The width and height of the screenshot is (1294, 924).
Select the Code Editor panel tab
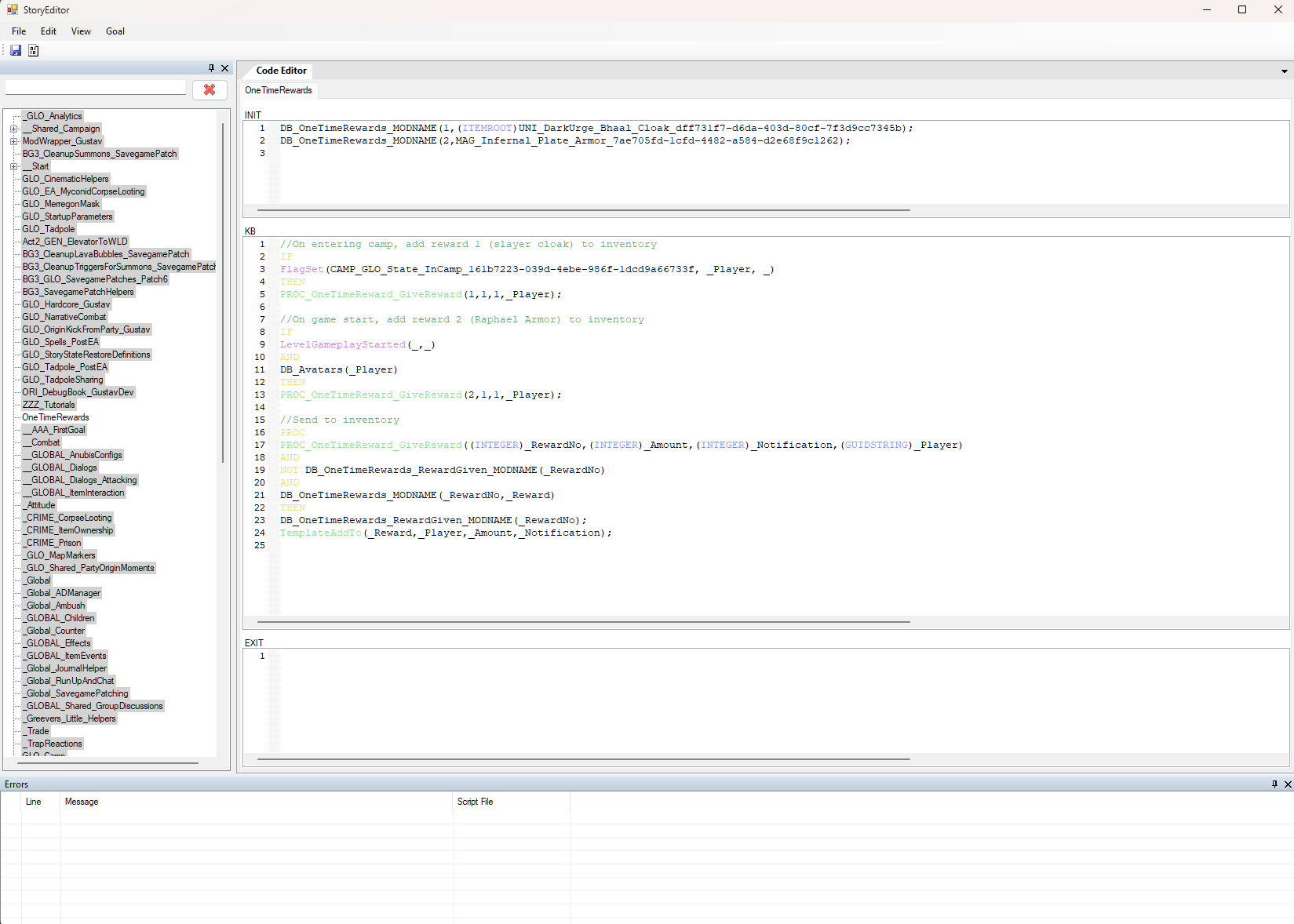click(x=281, y=71)
